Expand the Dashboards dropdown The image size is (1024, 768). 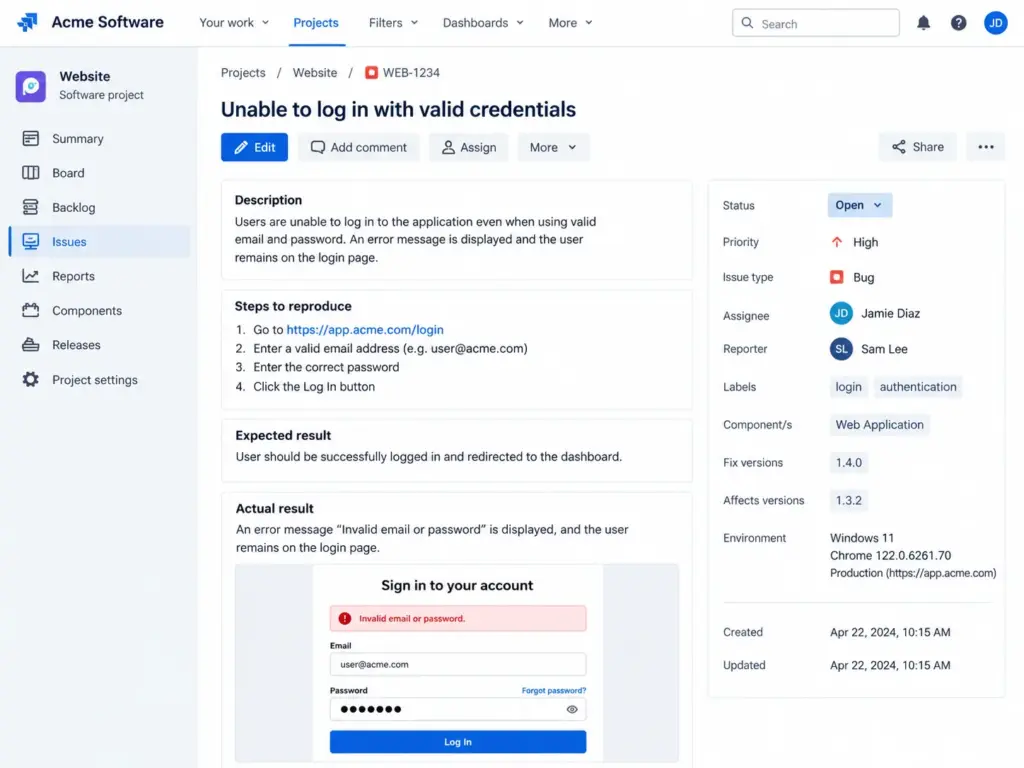(x=483, y=23)
